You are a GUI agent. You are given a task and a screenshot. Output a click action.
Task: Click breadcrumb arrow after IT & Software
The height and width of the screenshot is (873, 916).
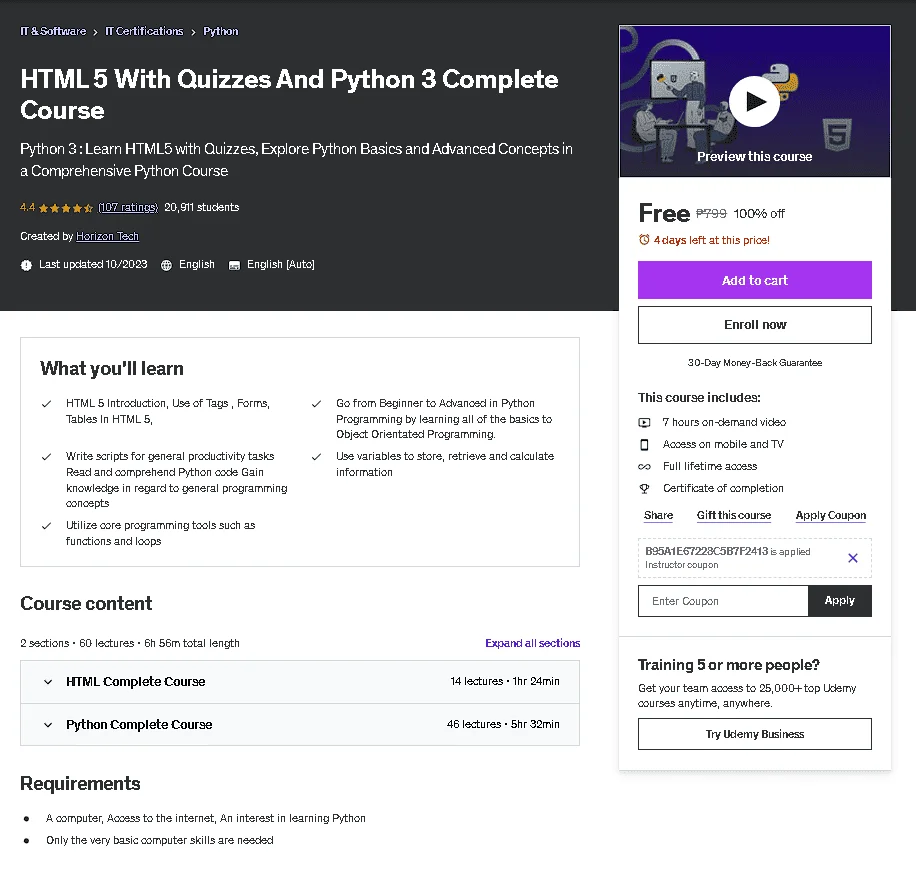pyautogui.click(x=95, y=32)
